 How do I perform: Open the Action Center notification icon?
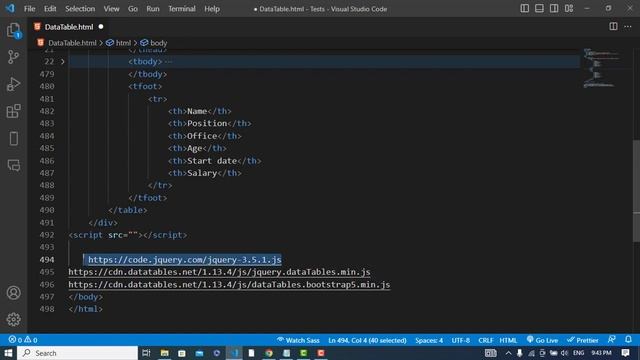(x=625, y=353)
